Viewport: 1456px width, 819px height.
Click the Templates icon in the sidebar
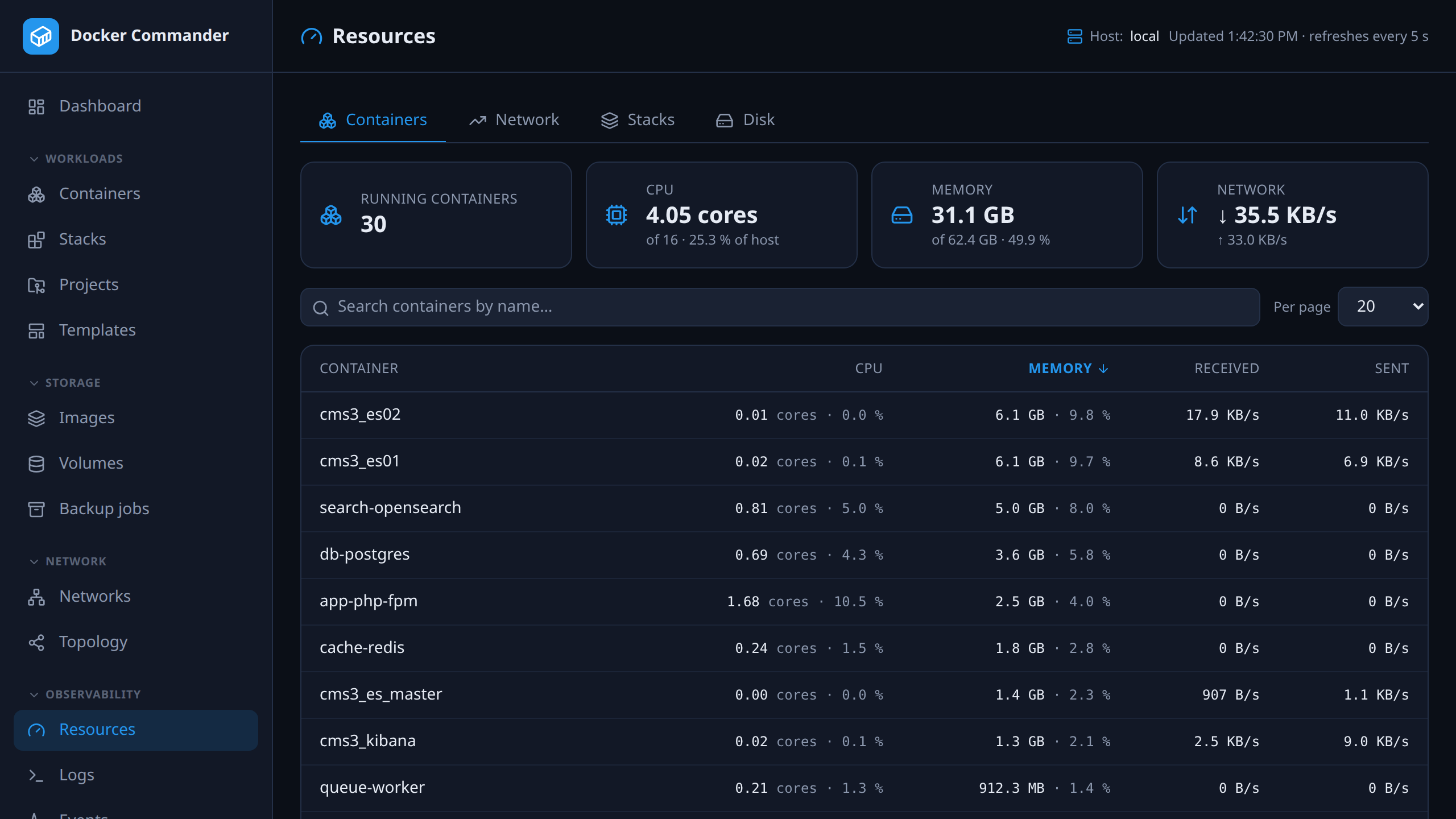tap(36, 330)
